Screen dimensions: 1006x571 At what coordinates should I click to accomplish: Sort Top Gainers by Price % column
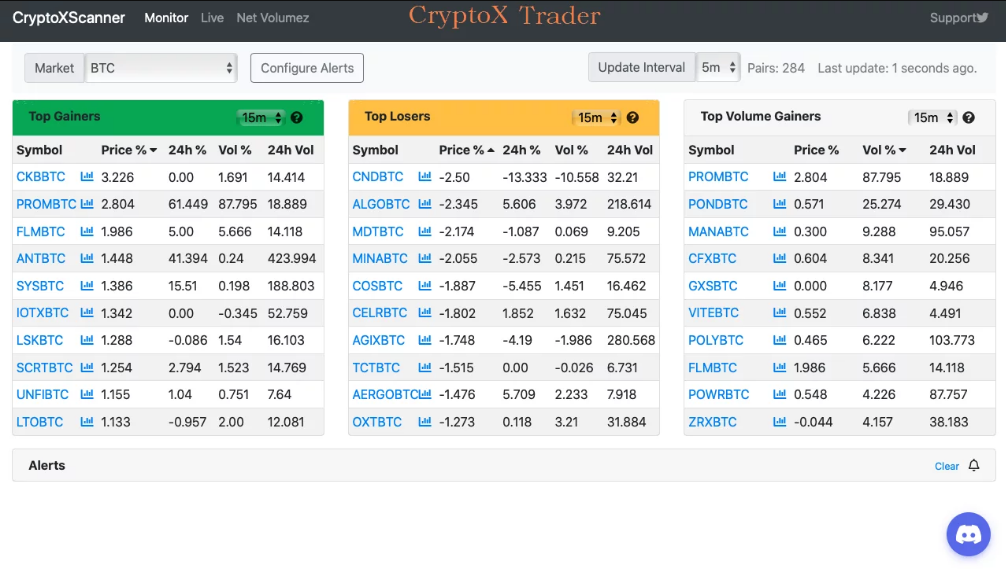[128, 150]
